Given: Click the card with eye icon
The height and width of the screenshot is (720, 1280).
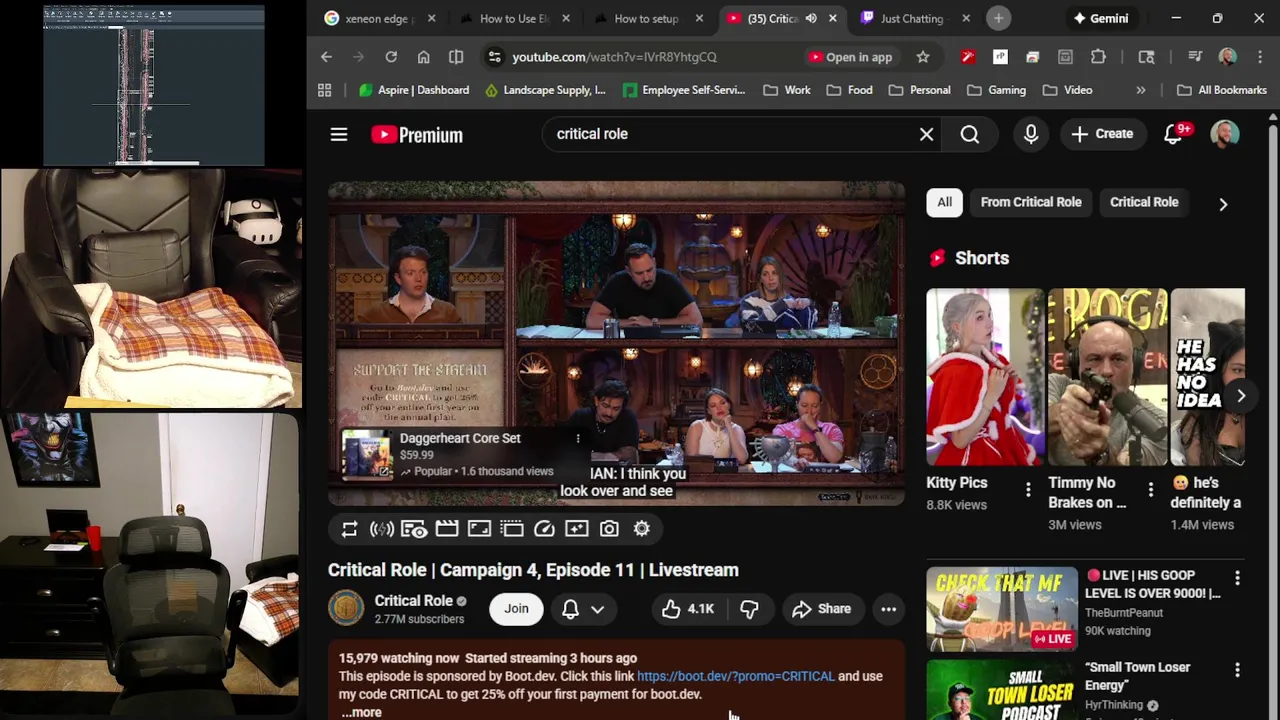Looking at the screenshot, I should click(x=414, y=529).
